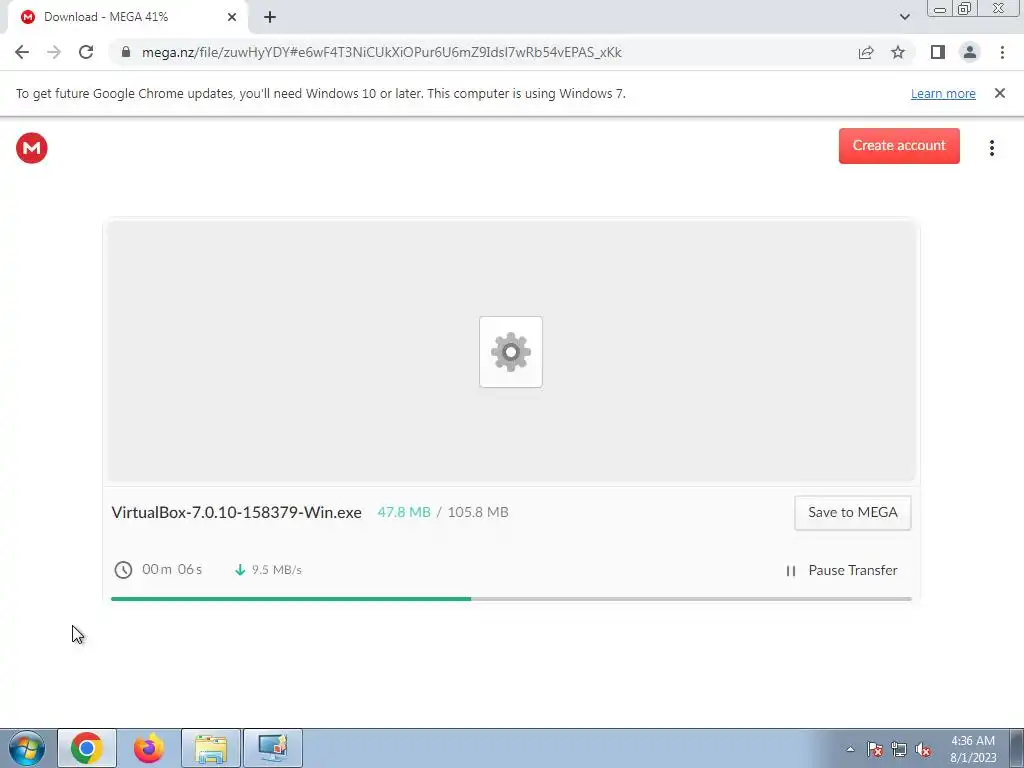Click the monitor application taskbar icon
Image resolution: width=1024 pixels, height=768 pixels.
pyautogui.click(x=273, y=748)
